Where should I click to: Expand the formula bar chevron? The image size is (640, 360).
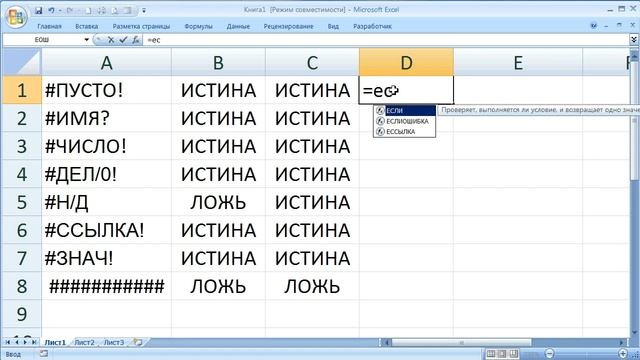click(x=634, y=40)
